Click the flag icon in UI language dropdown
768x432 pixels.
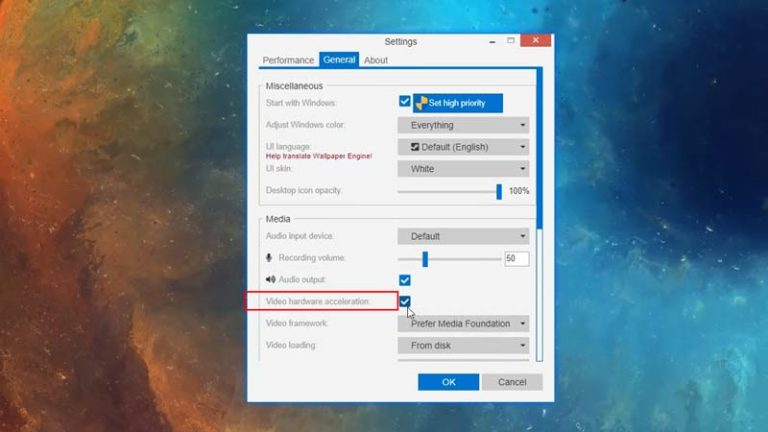click(415, 147)
